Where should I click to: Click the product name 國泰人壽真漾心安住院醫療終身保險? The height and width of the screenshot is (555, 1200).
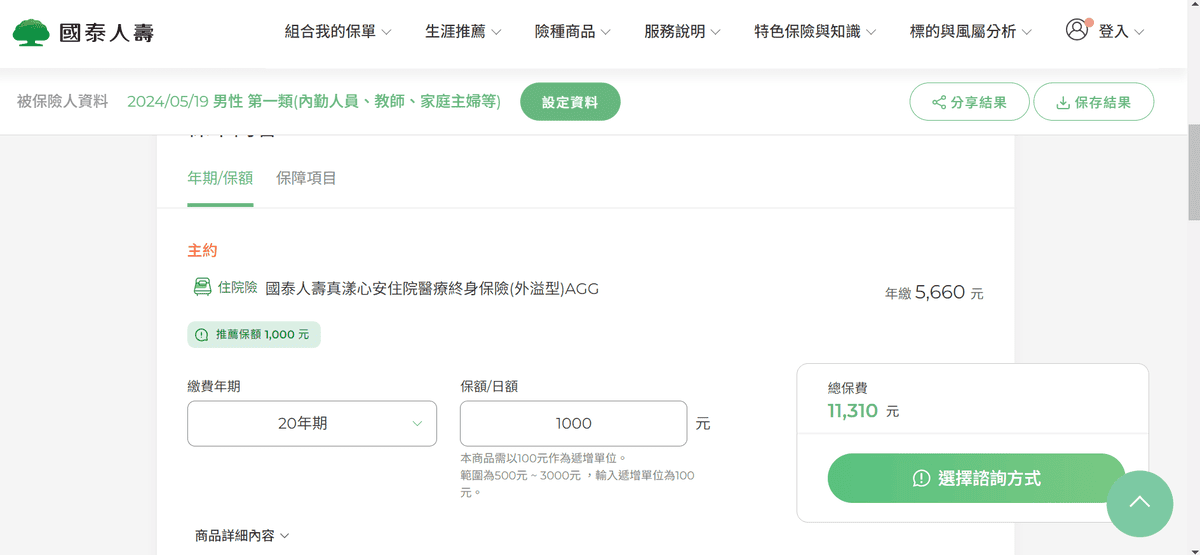pyautogui.click(x=433, y=289)
